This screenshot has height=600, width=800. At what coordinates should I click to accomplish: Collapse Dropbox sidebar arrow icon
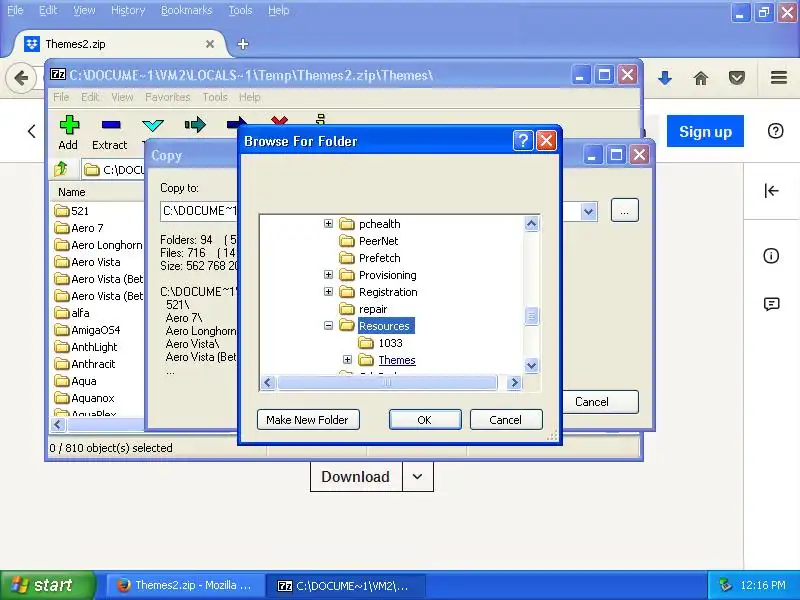coord(771,191)
